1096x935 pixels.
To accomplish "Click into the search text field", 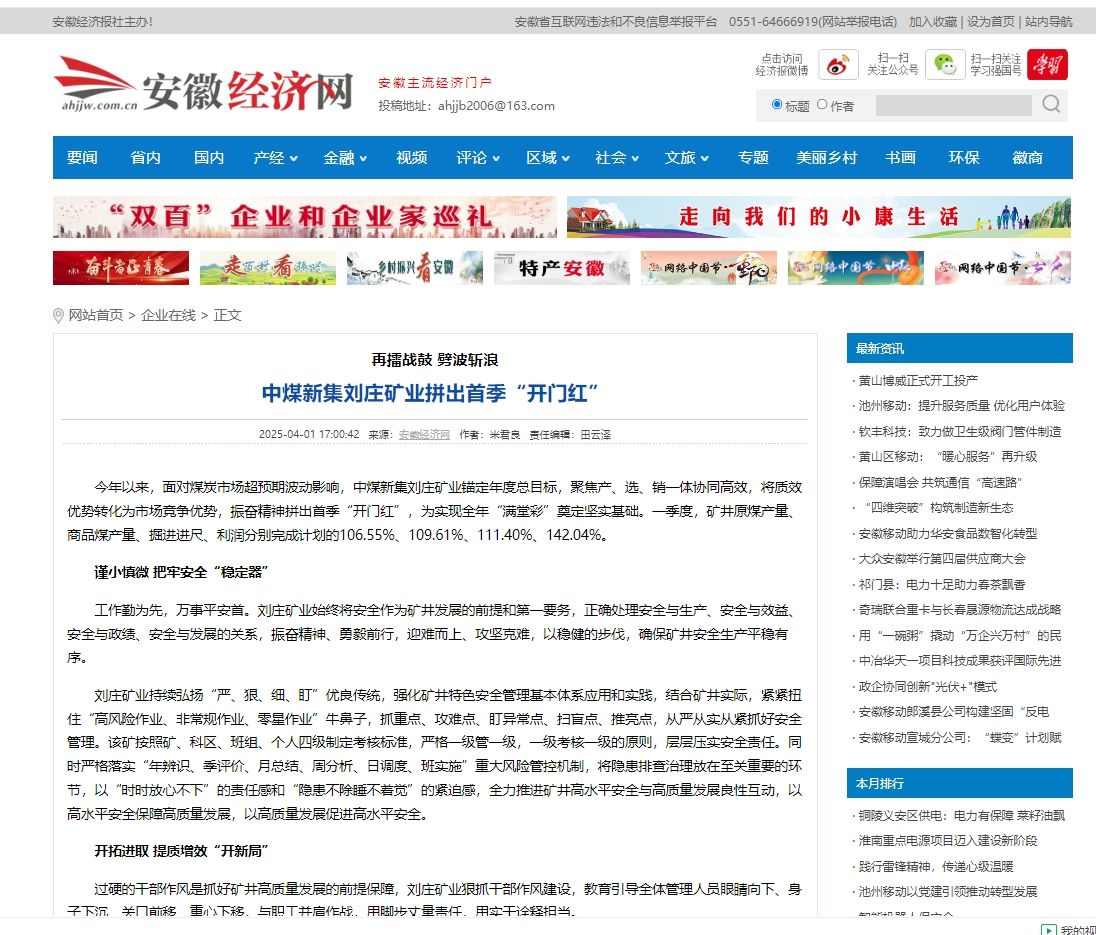I will pyautogui.click(x=953, y=106).
